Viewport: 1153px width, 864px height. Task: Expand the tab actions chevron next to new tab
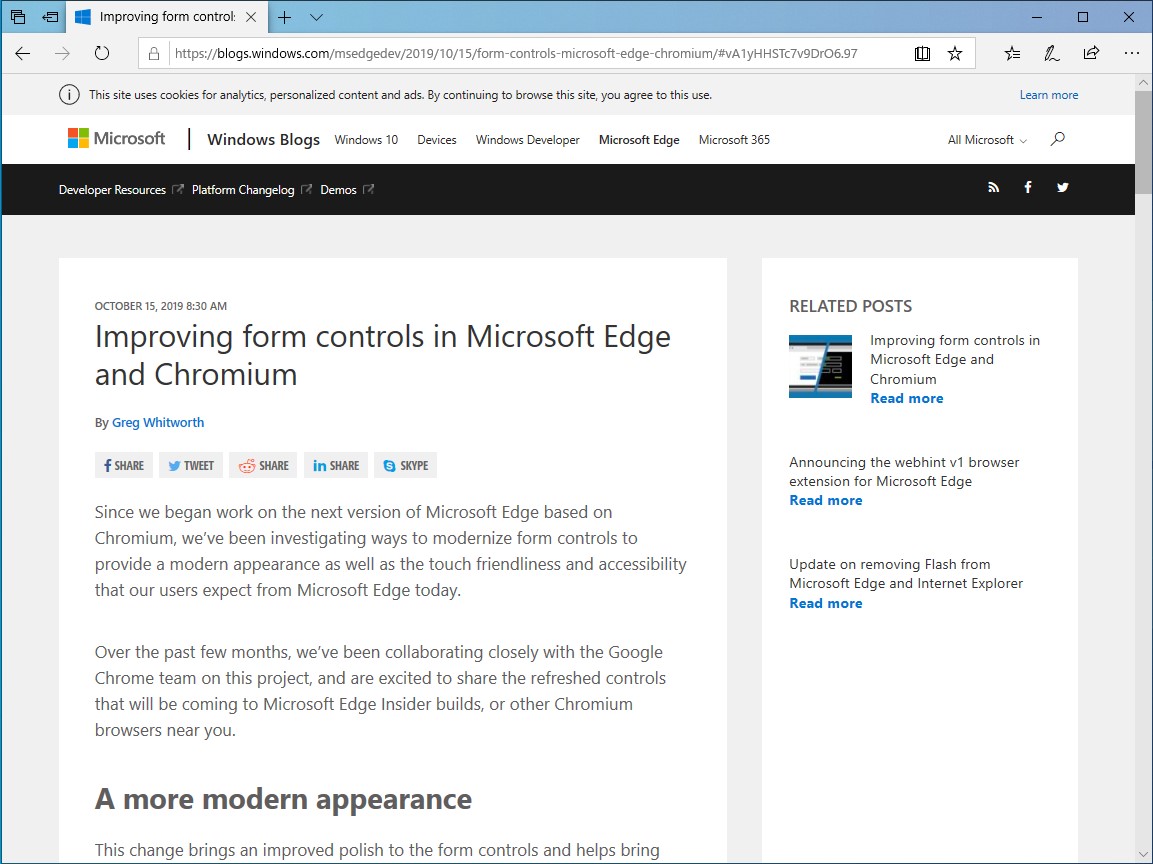(316, 17)
